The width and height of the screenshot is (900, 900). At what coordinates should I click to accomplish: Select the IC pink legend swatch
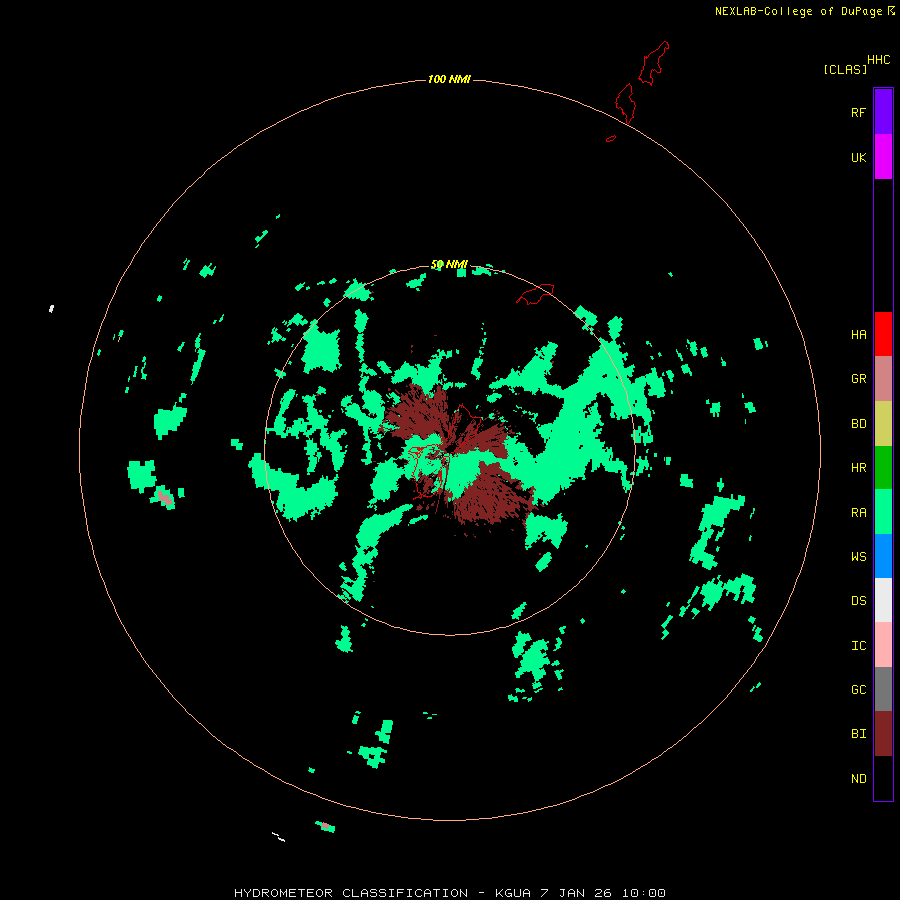click(x=883, y=645)
